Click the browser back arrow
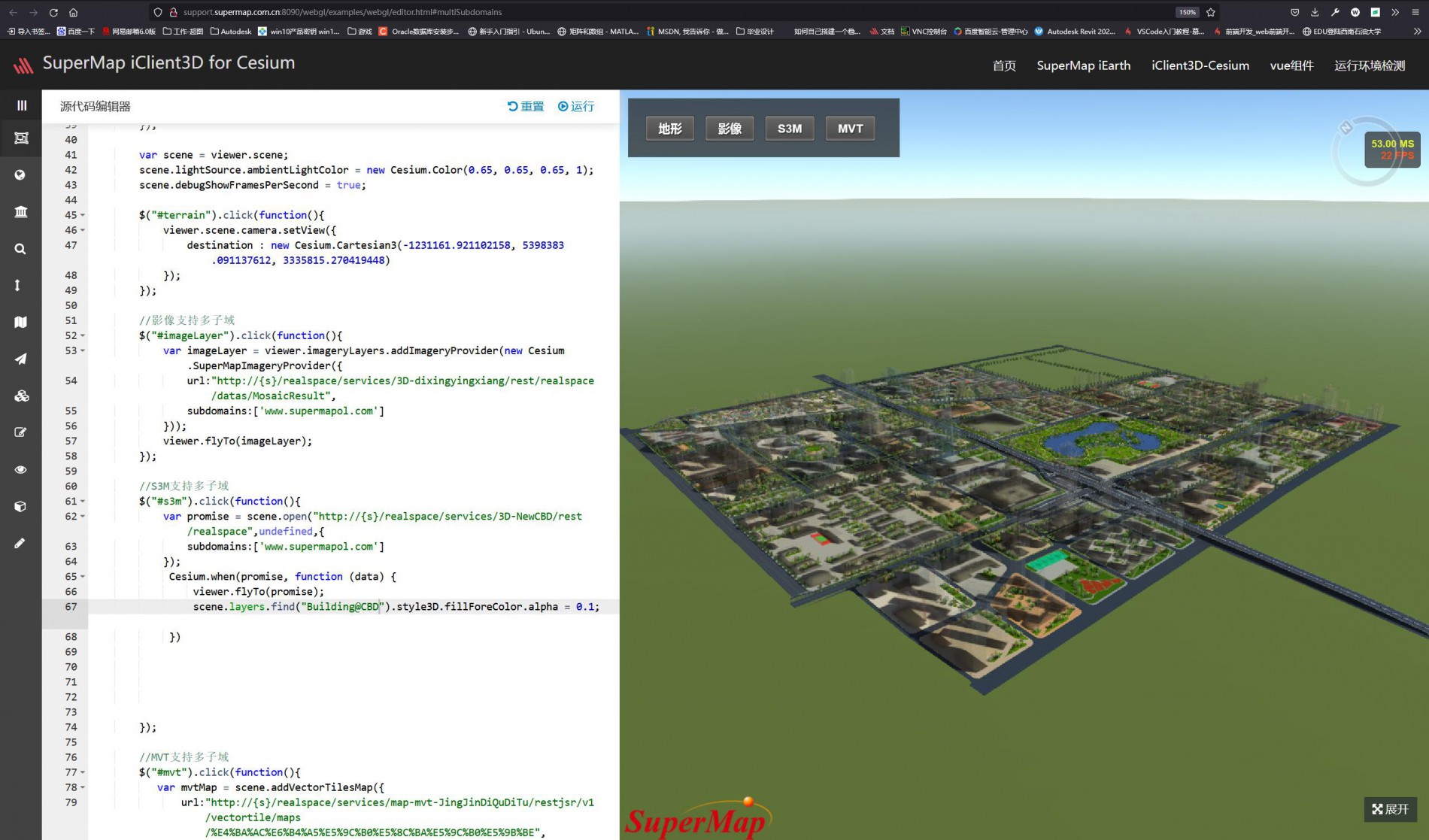The image size is (1429, 840). coord(13,12)
